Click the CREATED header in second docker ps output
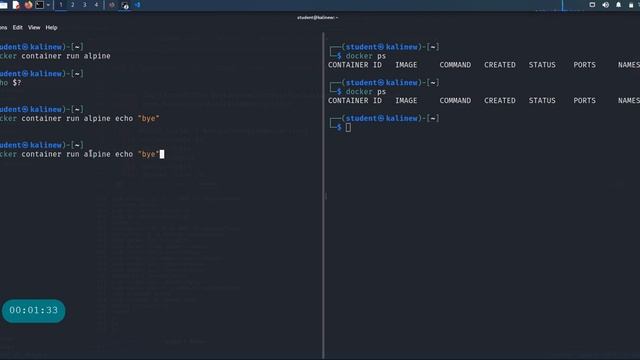Image resolution: width=640 pixels, height=360 pixels. click(x=500, y=100)
